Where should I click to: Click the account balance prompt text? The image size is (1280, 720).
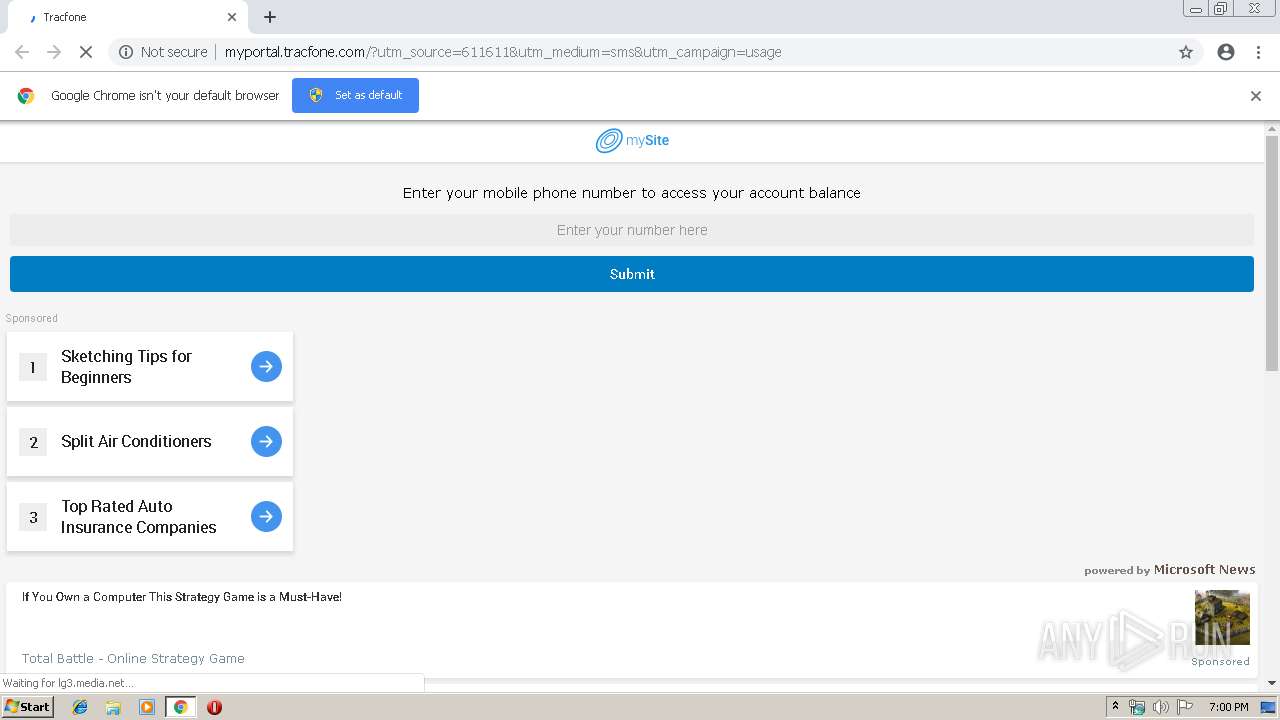click(632, 193)
